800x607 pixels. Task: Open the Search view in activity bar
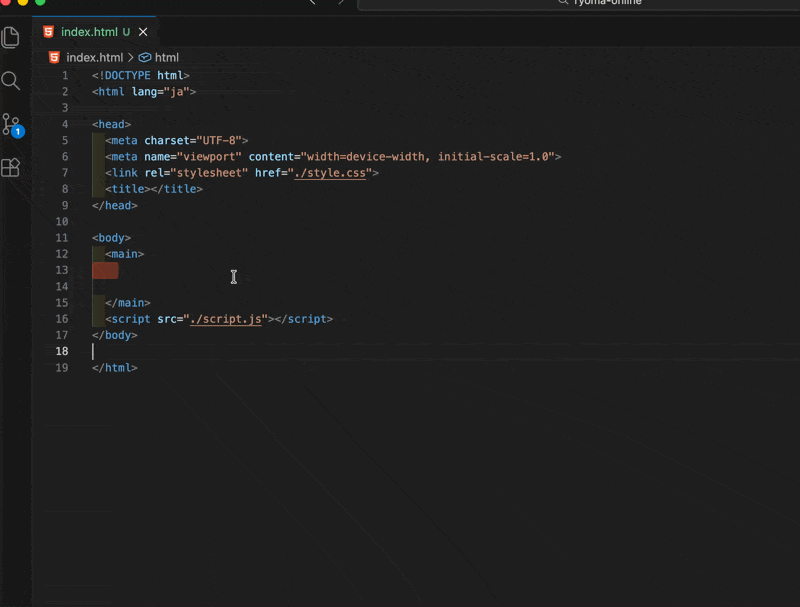[11, 81]
